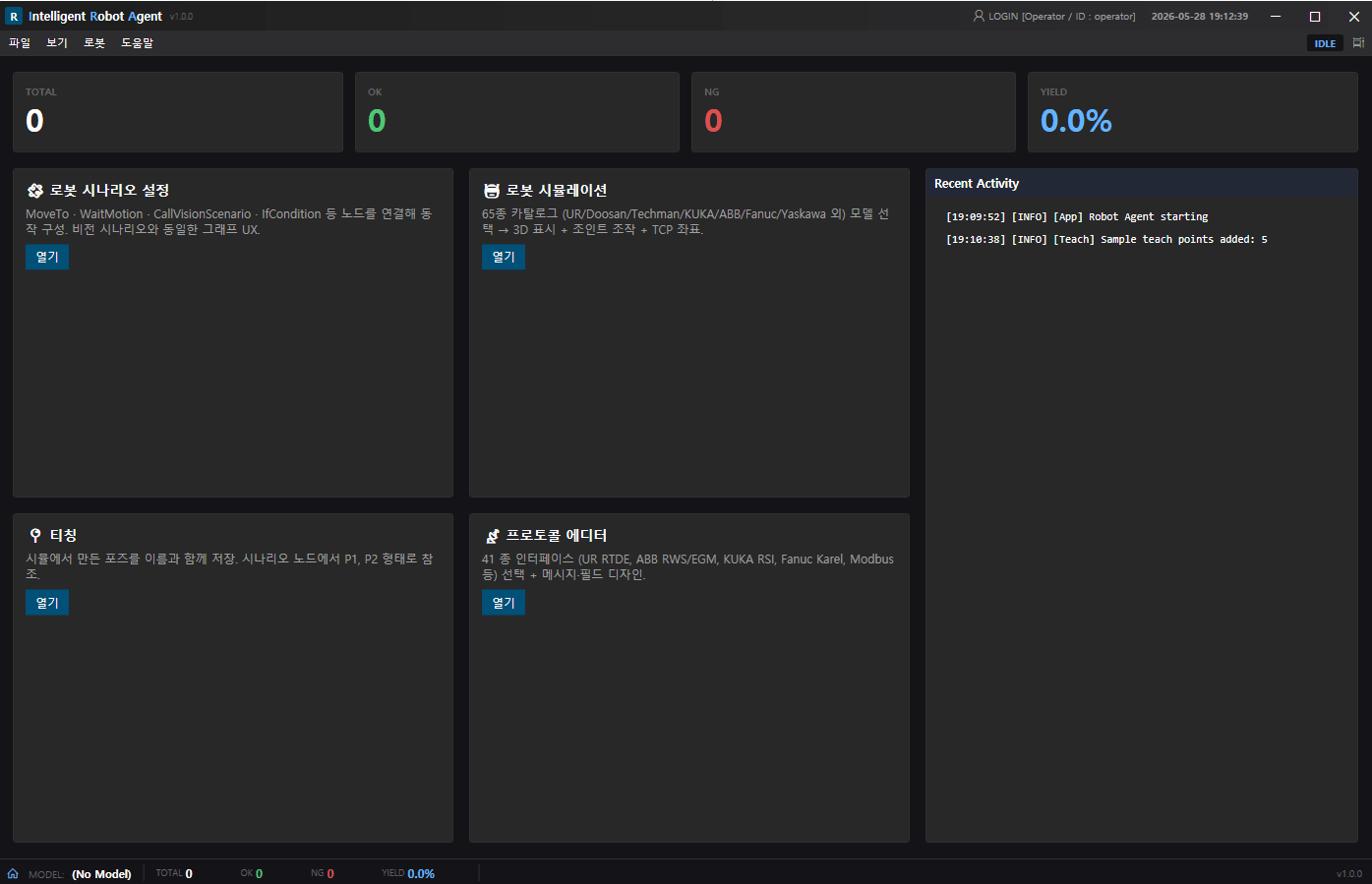Click the teaching pin icon
This screenshot has height=884, width=1372.
tap(35, 536)
